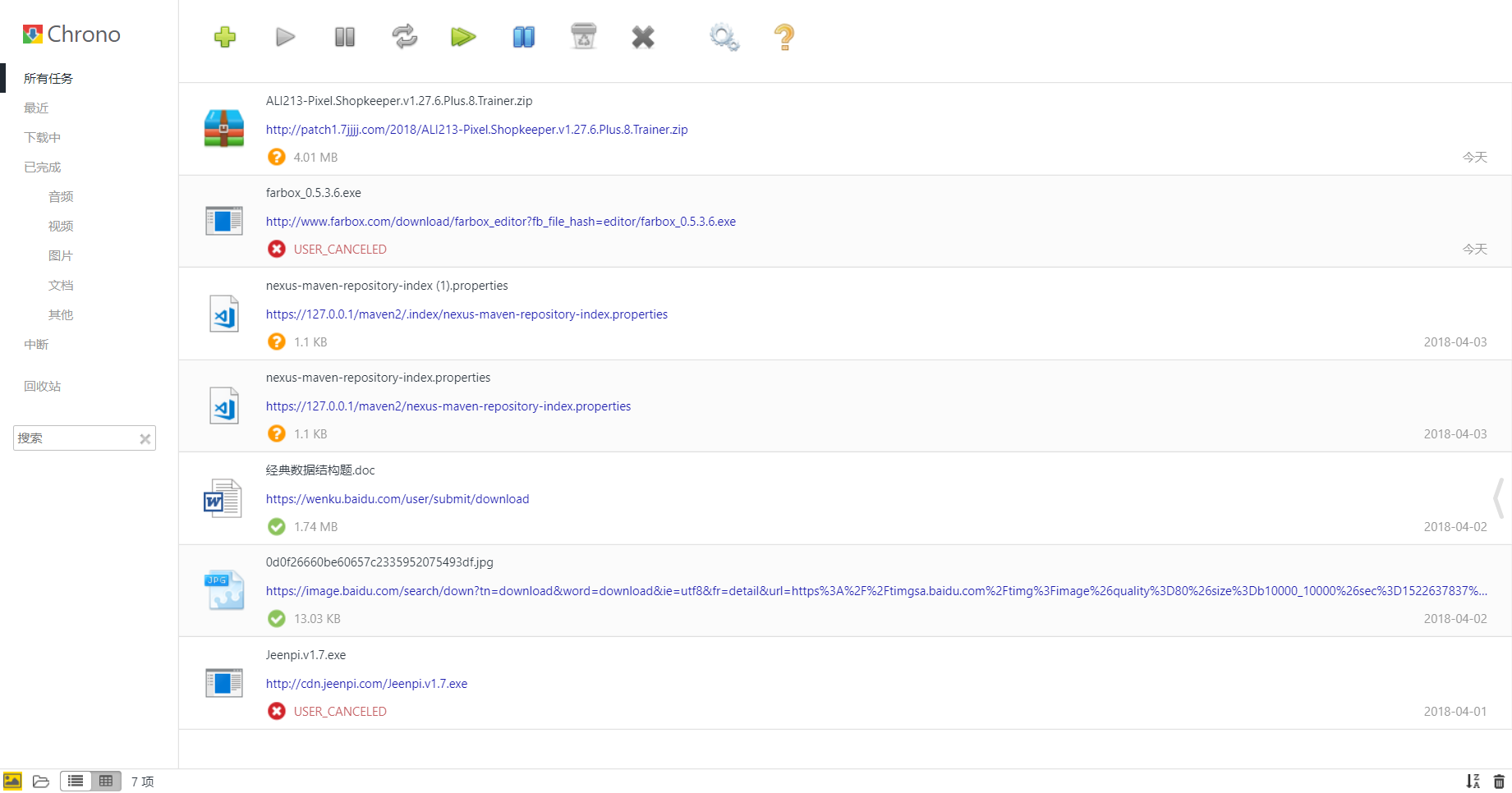Click the open folder icon in bottom bar
Image resolution: width=1512 pixels, height=793 pixels.
click(41, 782)
